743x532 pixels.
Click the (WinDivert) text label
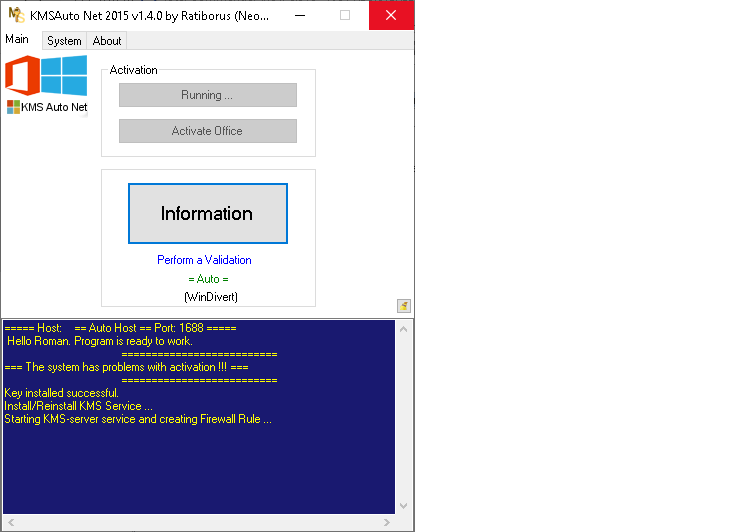pyautogui.click(x=211, y=297)
